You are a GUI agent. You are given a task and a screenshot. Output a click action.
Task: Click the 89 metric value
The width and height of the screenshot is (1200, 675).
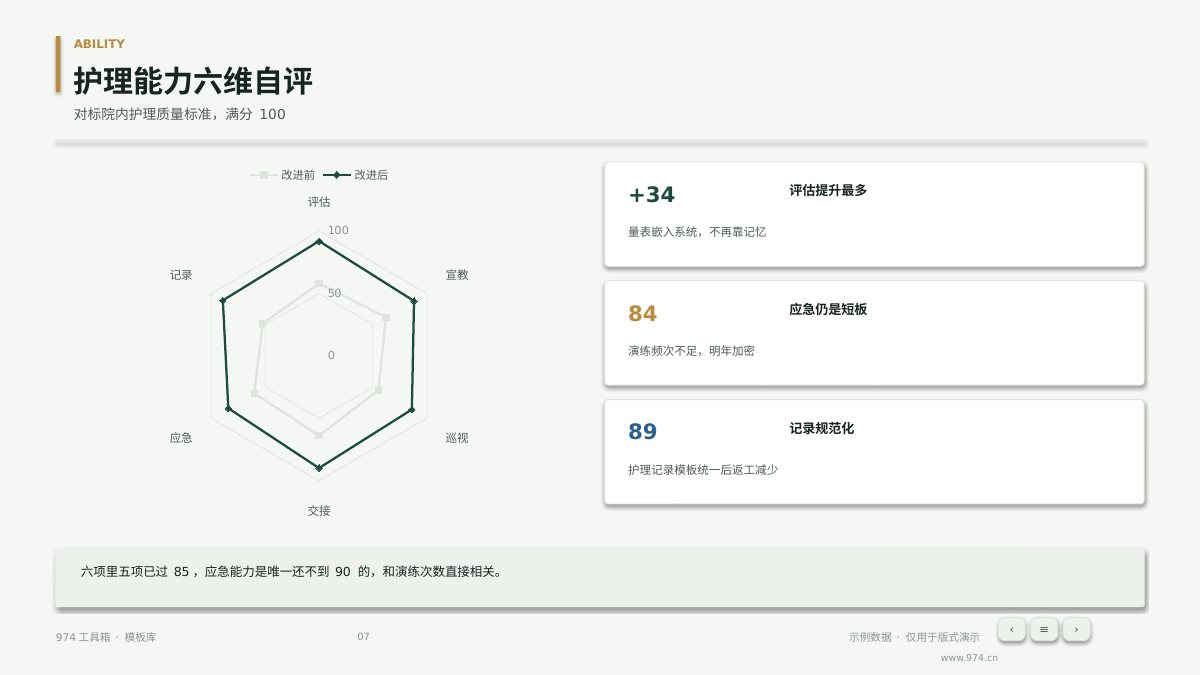pyautogui.click(x=642, y=432)
